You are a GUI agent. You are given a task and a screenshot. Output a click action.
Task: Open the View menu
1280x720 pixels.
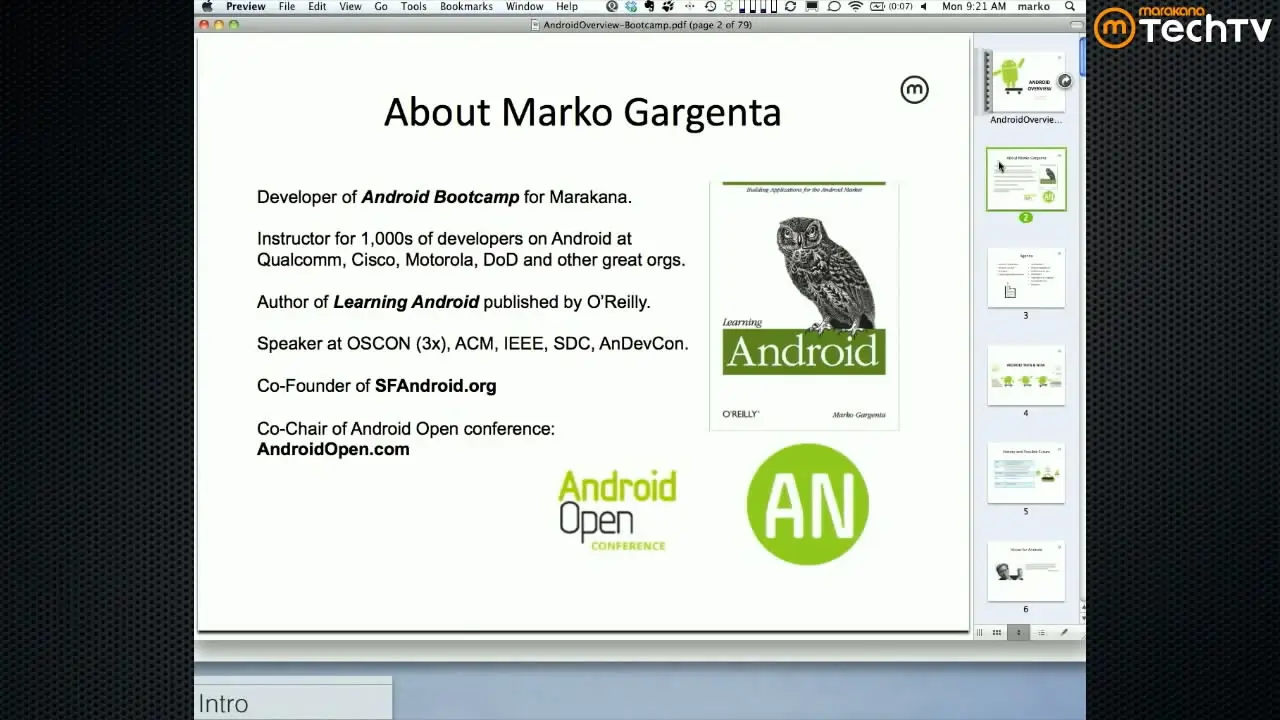[350, 6]
